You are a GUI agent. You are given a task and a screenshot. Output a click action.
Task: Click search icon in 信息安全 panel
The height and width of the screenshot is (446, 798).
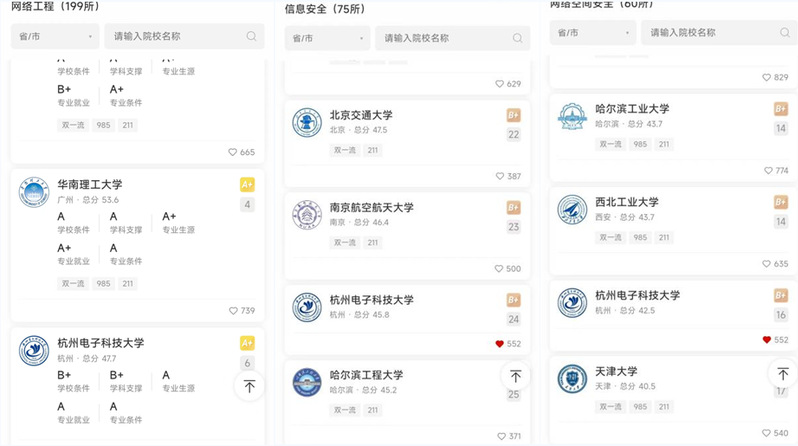coord(518,38)
